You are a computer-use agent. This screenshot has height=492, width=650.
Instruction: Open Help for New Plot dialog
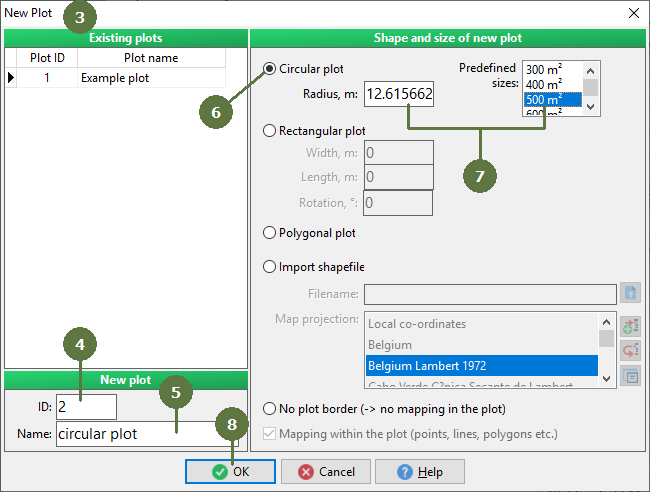coord(420,471)
